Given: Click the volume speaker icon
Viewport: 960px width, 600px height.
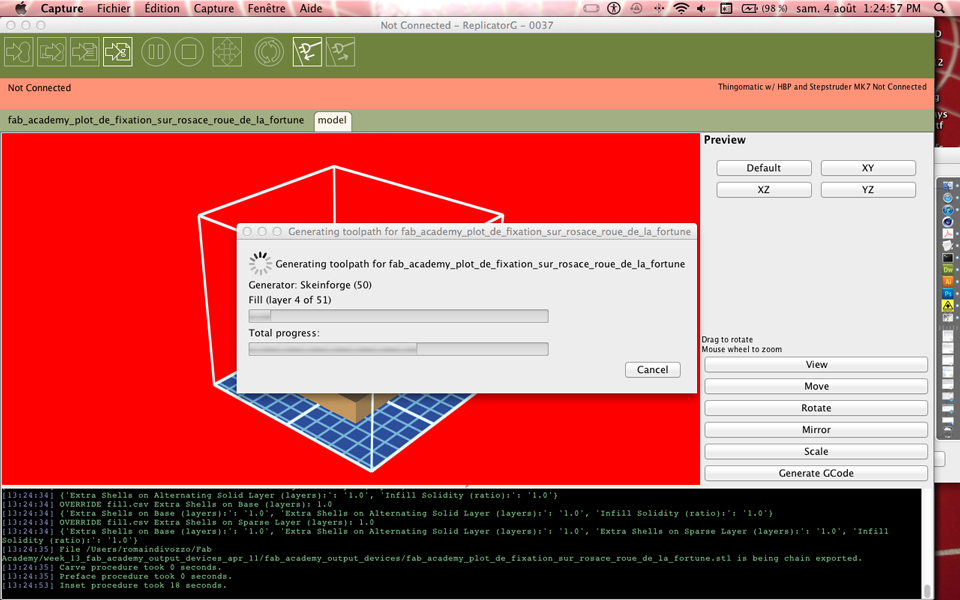Looking at the screenshot, I should (702, 8).
